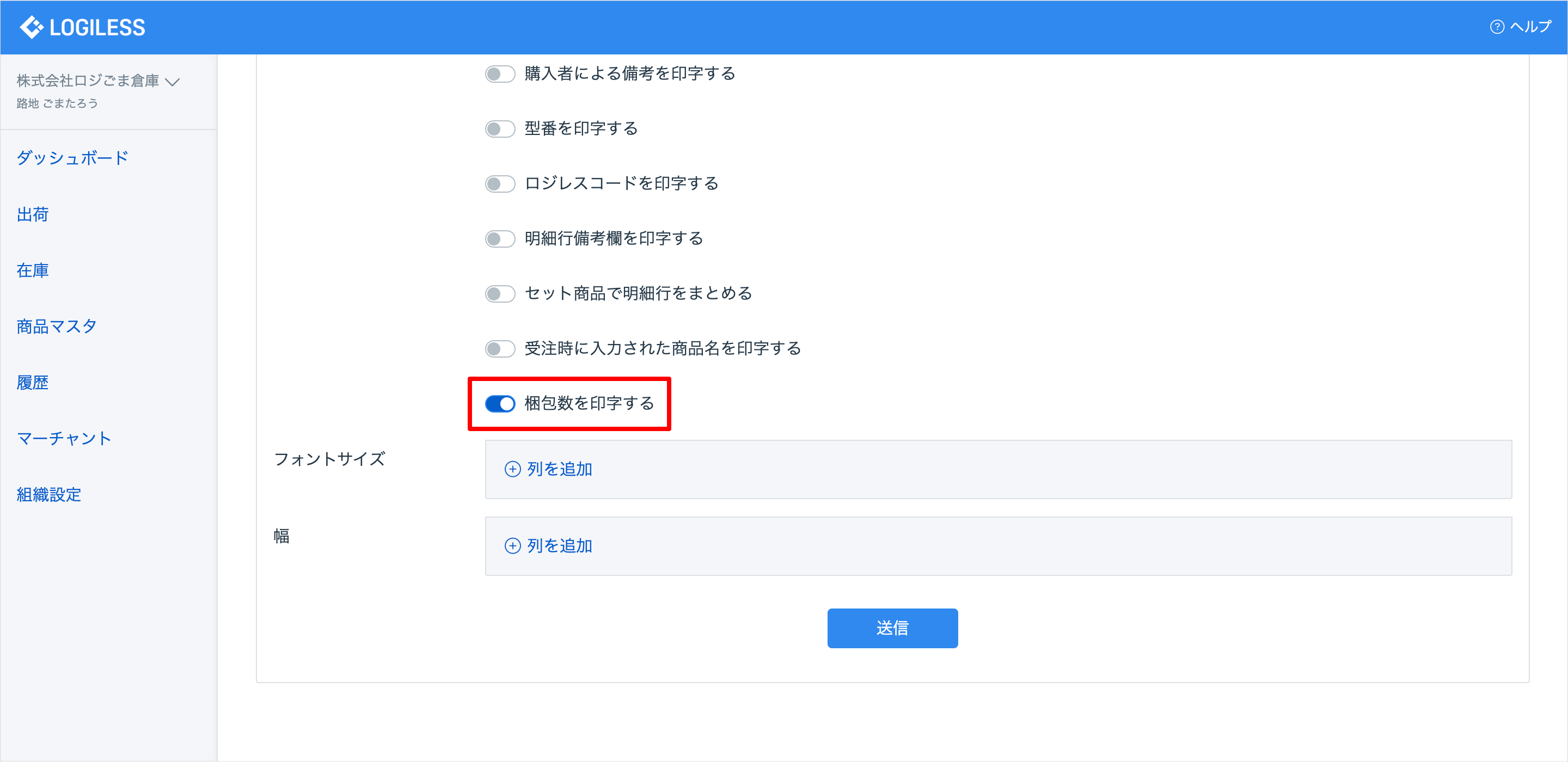Viewport: 1568px width, 762px height.
Task: Click user name 路地 ごまたろう
Action: coord(57,103)
